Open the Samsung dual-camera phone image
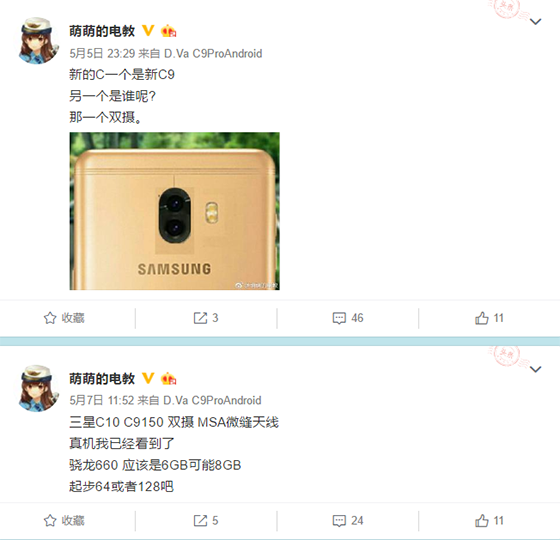This screenshot has width=560, height=540. (174, 211)
